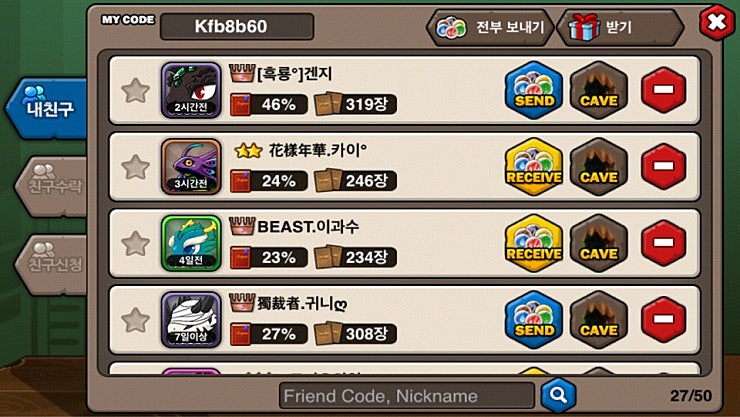
Task: Receive gems from BEAST.이과수
Action: (x=534, y=243)
